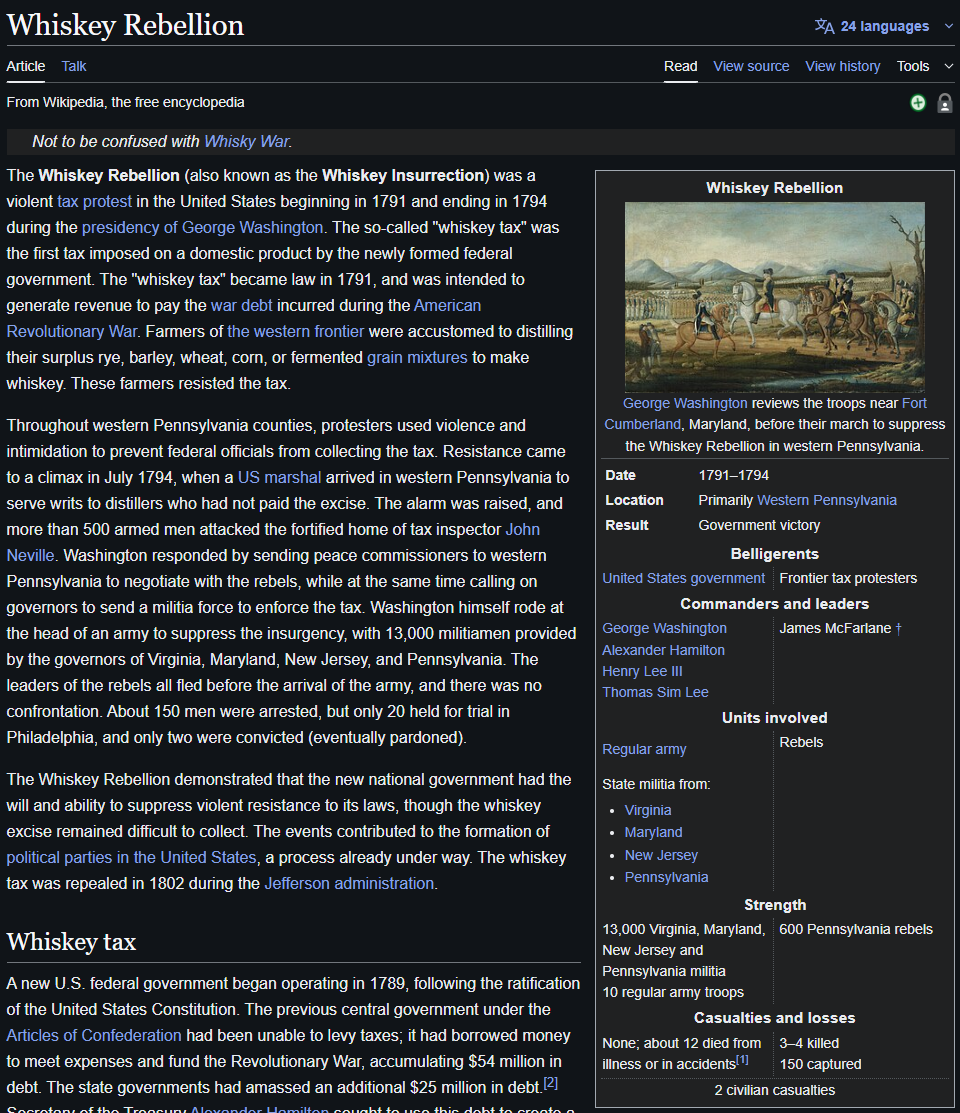Open the View history tab

(x=843, y=66)
